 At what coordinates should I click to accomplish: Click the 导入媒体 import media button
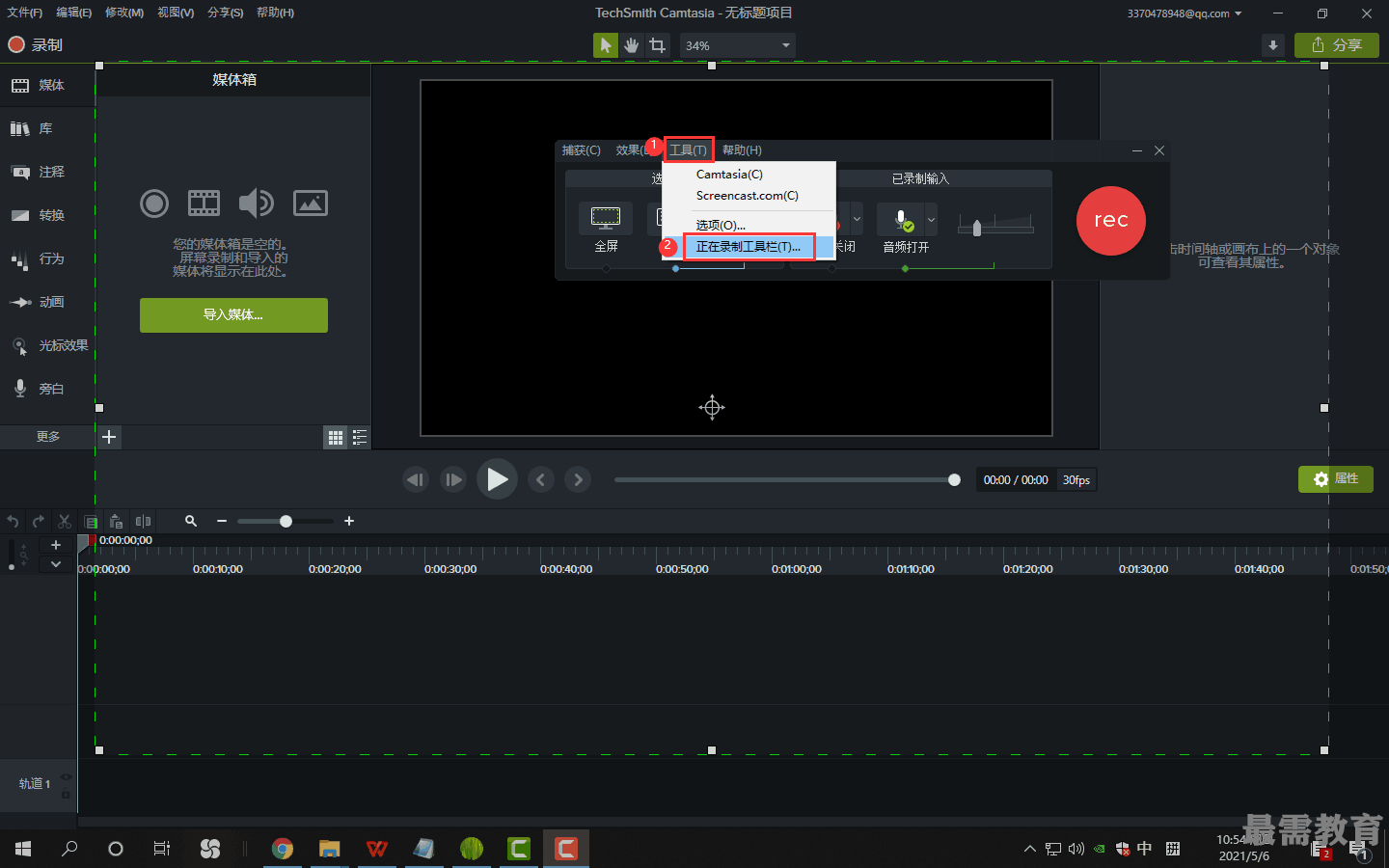pos(233,314)
